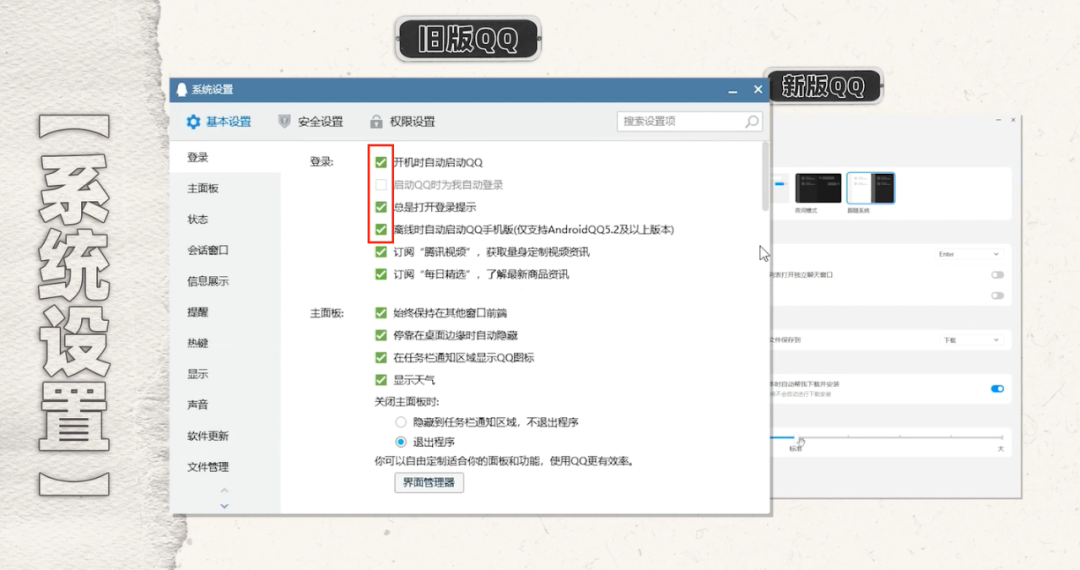Uncheck 离线时自动启动QQ手机版 option

pyautogui.click(x=381, y=229)
